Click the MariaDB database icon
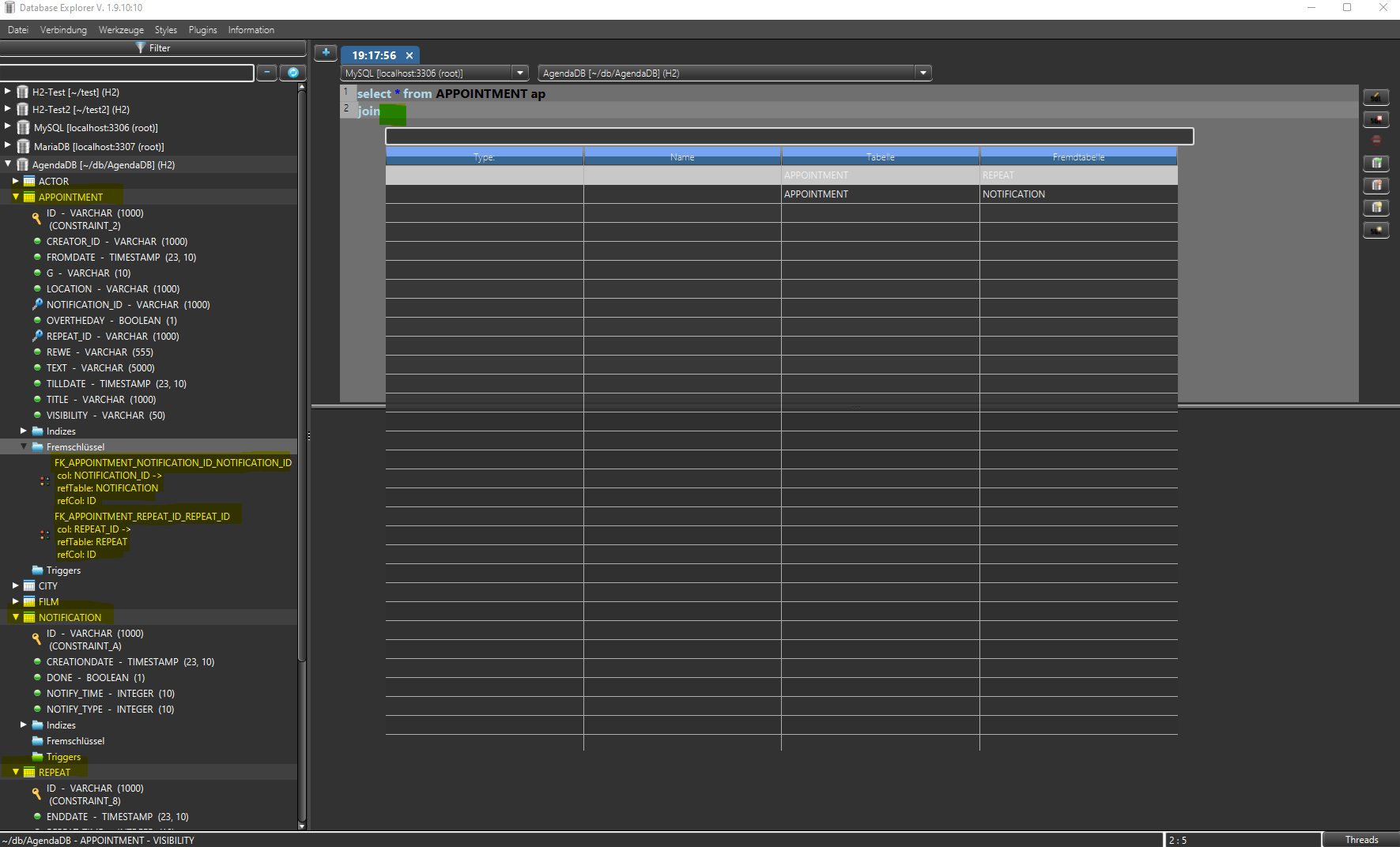Screen dimensions: 1400x847 [x=23, y=146]
